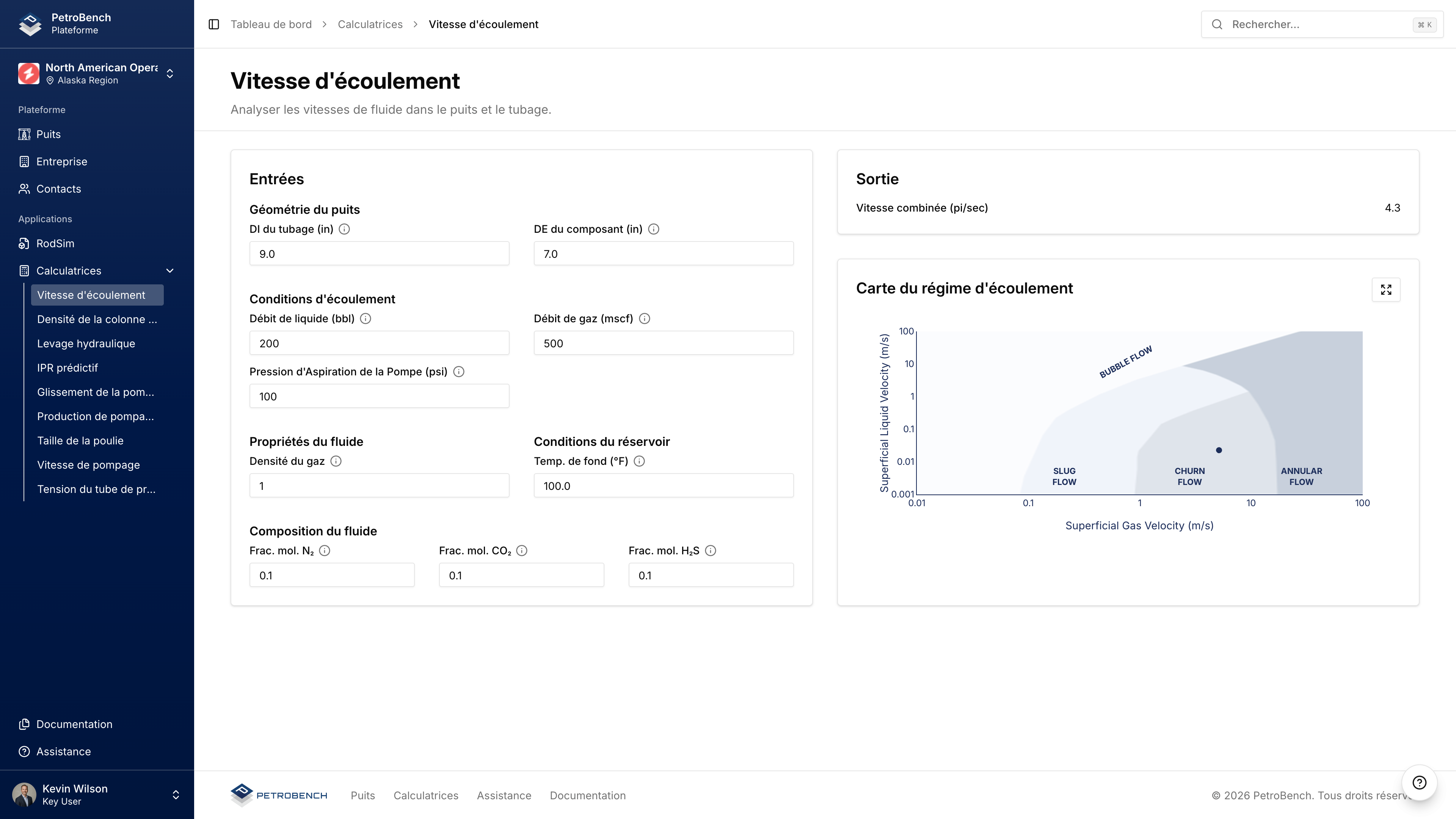Click the RodSim application icon
Image resolution: width=1456 pixels, height=819 pixels.
24,243
